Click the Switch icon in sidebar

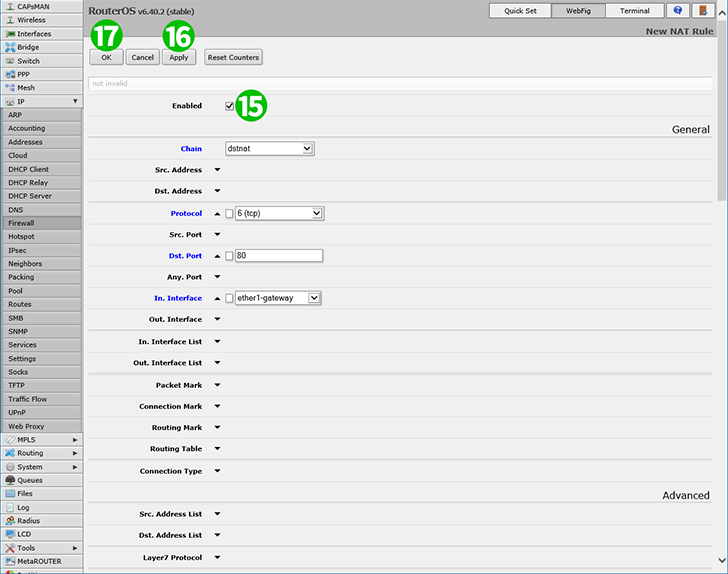[x=10, y=61]
